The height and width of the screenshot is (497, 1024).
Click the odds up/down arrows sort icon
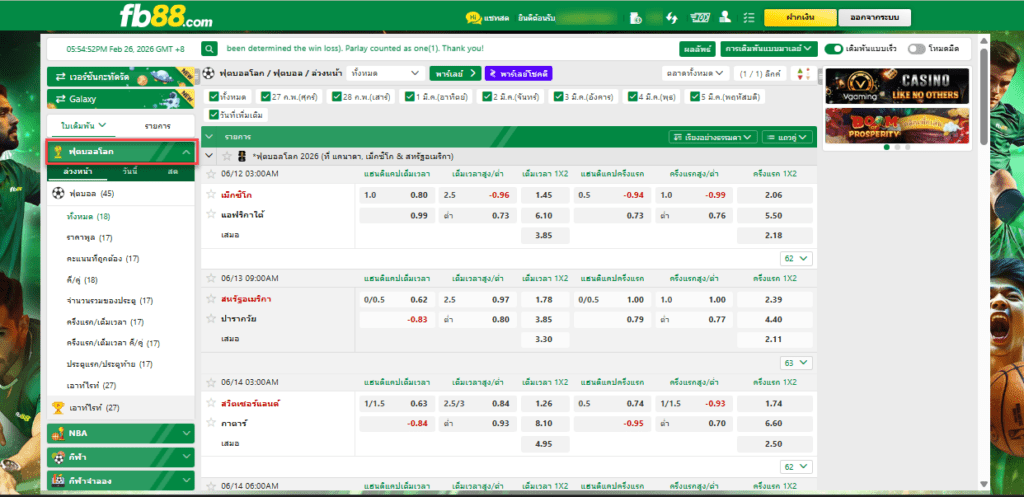(804, 74)
